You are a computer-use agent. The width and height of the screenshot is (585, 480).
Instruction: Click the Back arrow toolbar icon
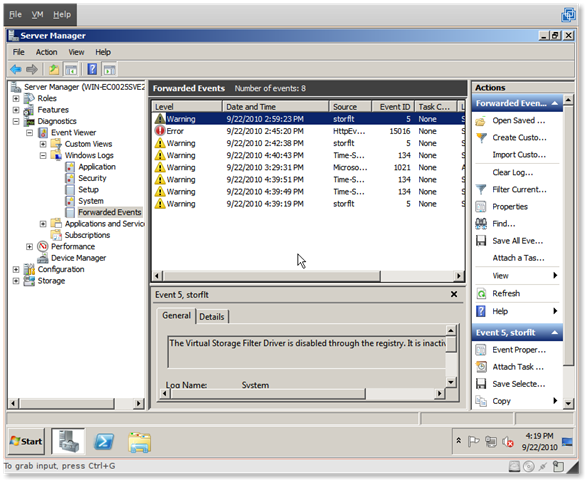pyautogui.click(x=16, y=69)
